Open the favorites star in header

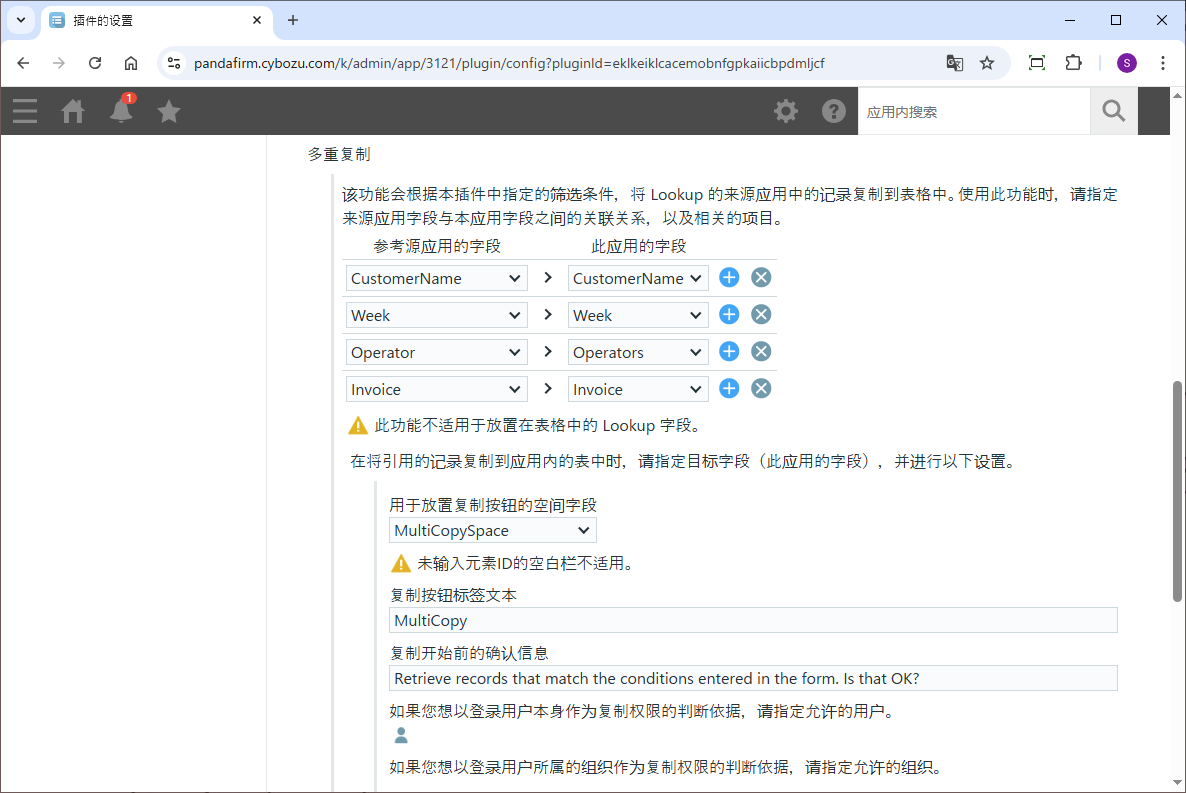click(x=169, y=111)
